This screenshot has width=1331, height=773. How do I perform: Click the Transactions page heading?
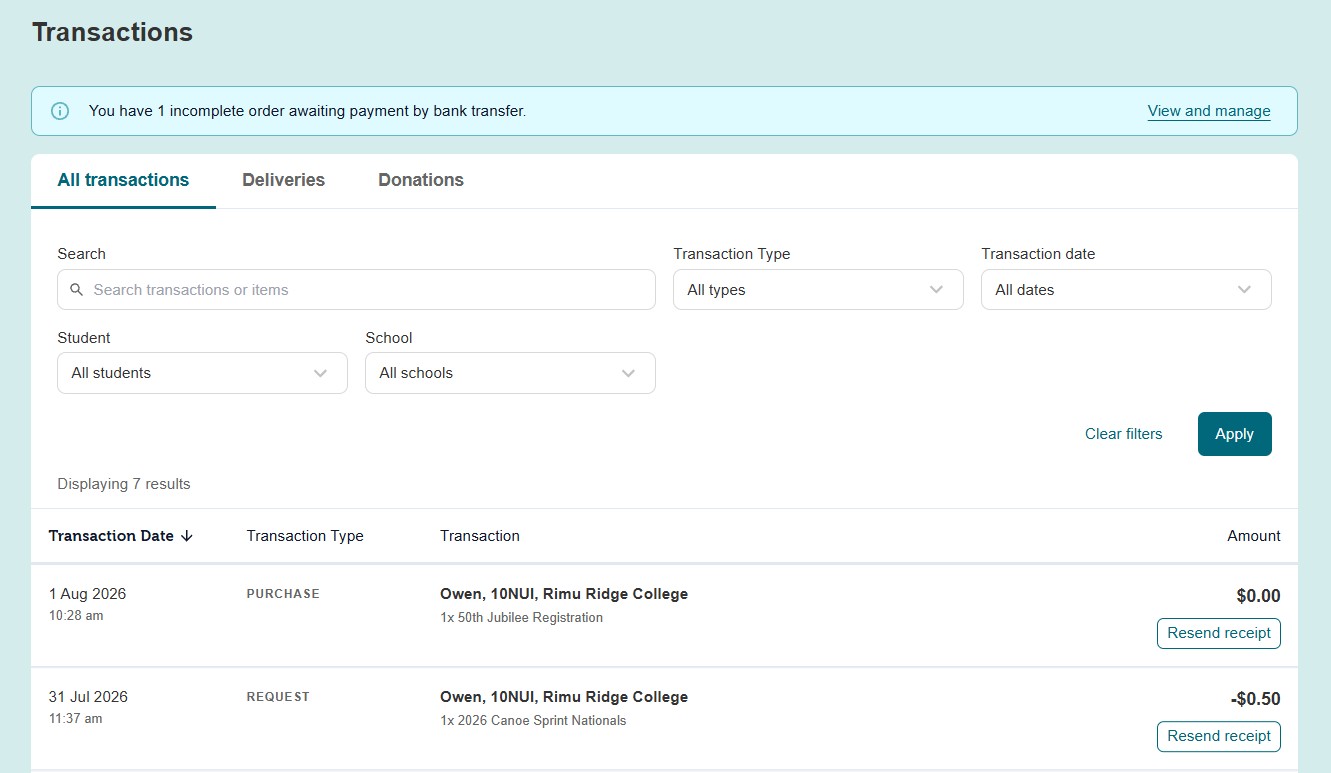tap(112, 32)
